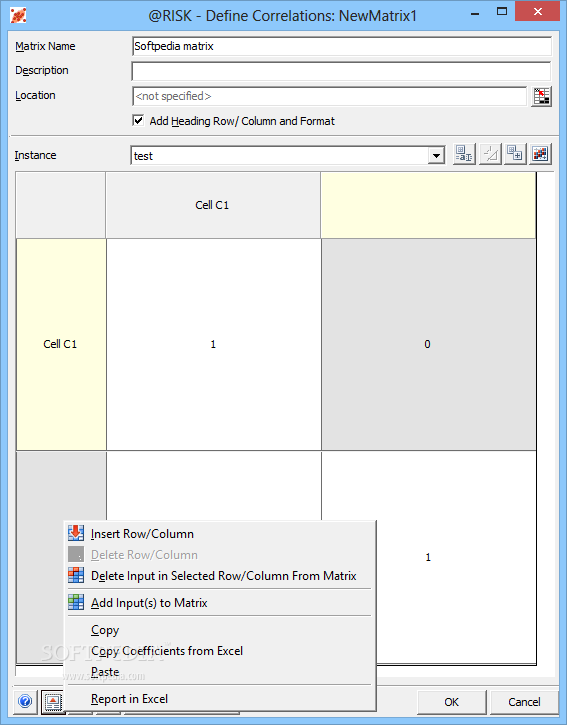Click the red arrow graph icon beside the help button
This screenshot has height=725, width=567.
pyautogui.click(x=52, y=702)
